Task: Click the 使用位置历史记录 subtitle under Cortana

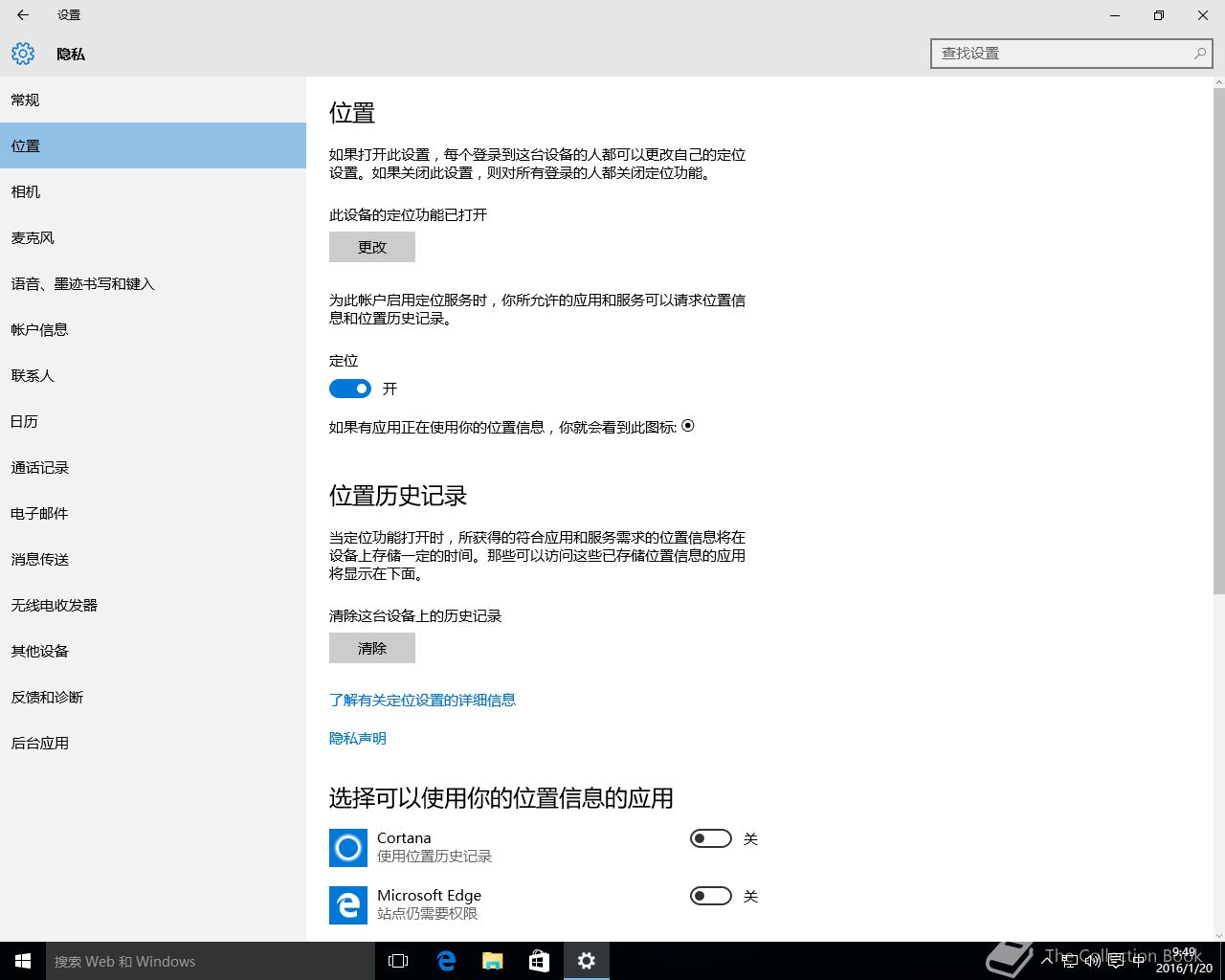Action: coord(434,857)
